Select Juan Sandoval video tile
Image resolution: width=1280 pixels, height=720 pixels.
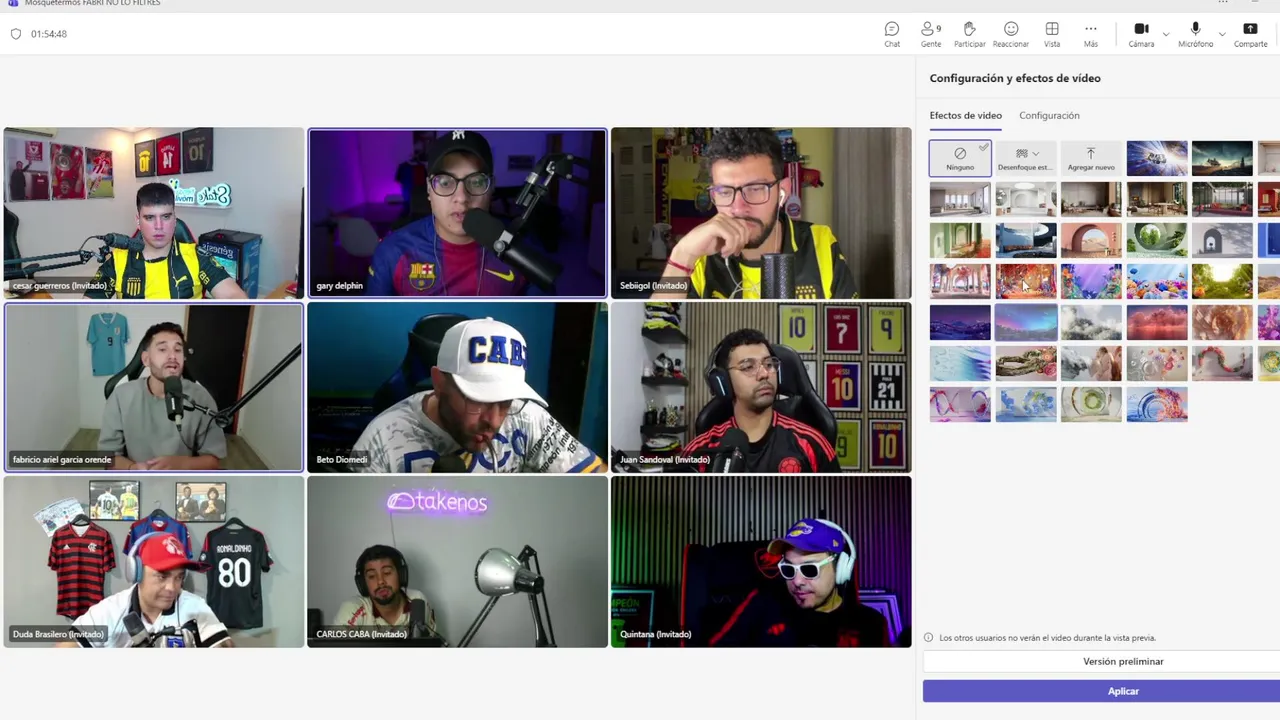(x=761, y=387)
